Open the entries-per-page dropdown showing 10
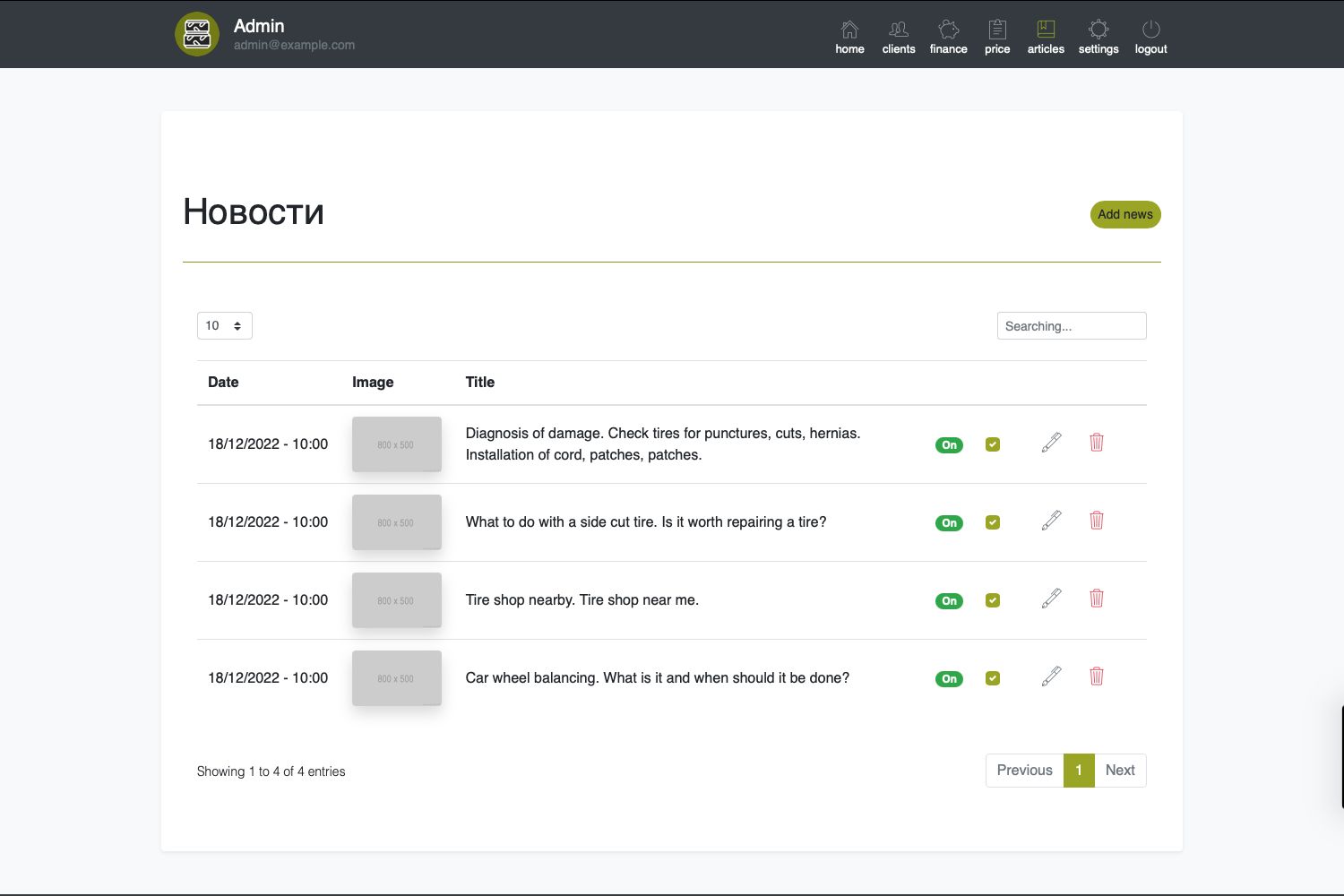1344x896 pixels. [224, 325]
